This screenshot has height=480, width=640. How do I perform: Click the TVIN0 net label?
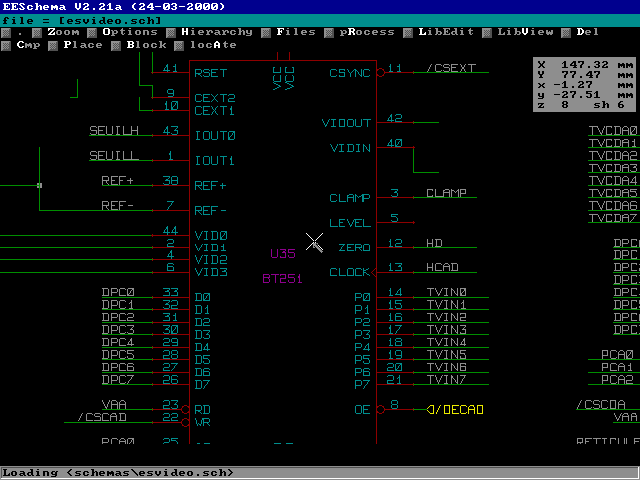pyautogui.click(x=447, y=292)
